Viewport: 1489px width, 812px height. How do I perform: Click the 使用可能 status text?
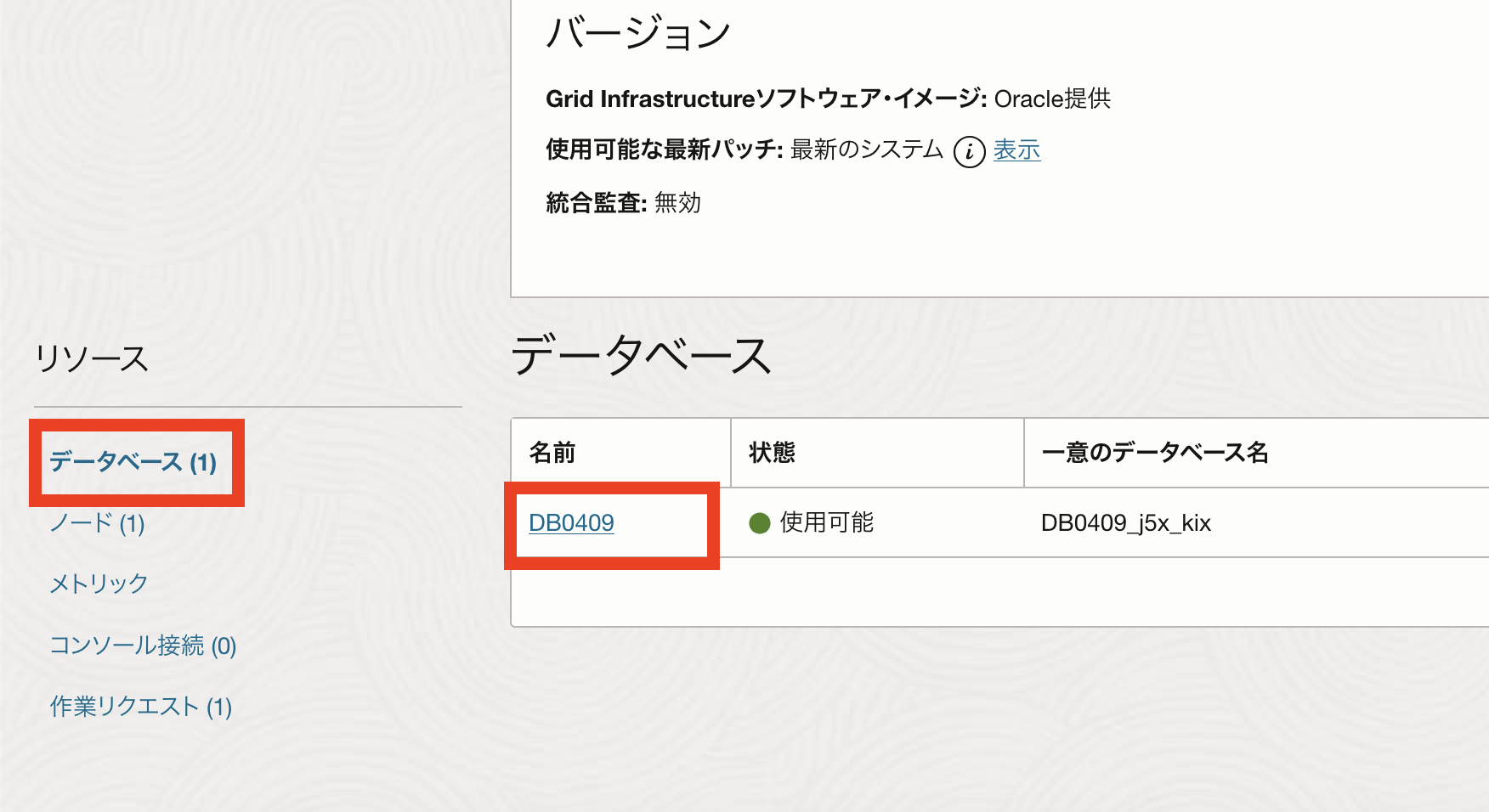click(826, 523)
